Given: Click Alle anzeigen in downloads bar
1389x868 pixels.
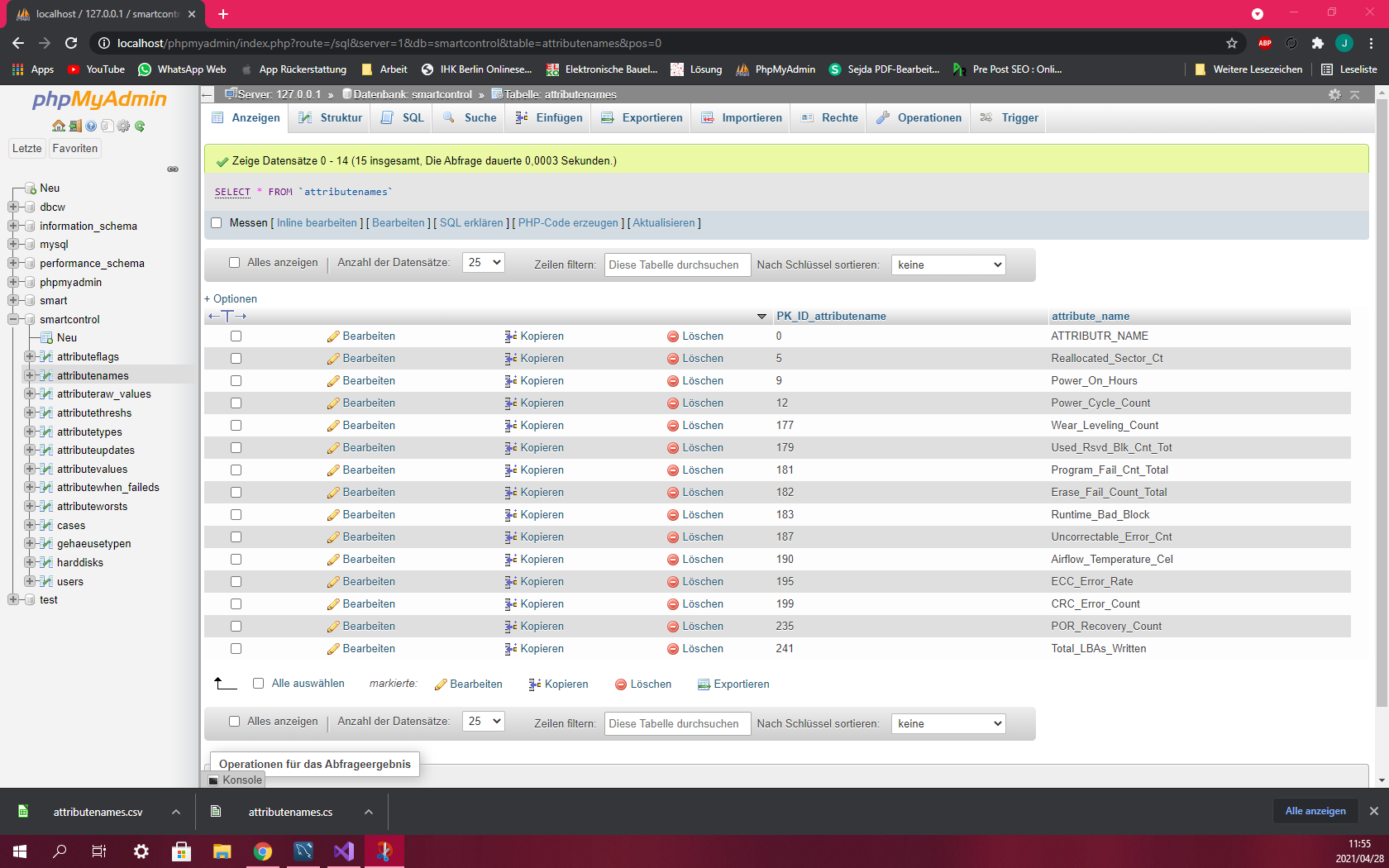Looking at the screenshot, I should [x=1315, y=811].
